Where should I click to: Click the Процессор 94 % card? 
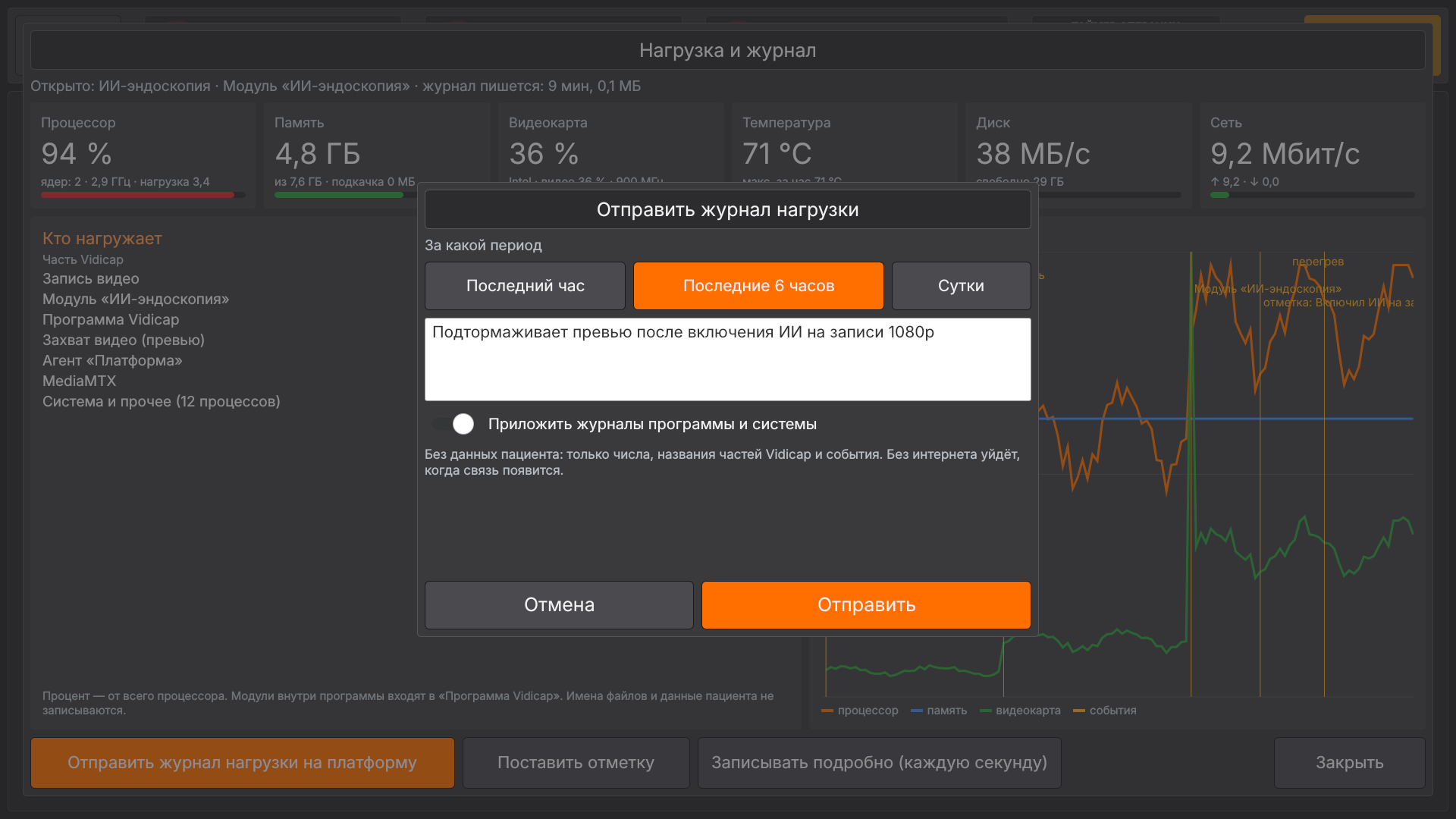[x=143, y=155]
